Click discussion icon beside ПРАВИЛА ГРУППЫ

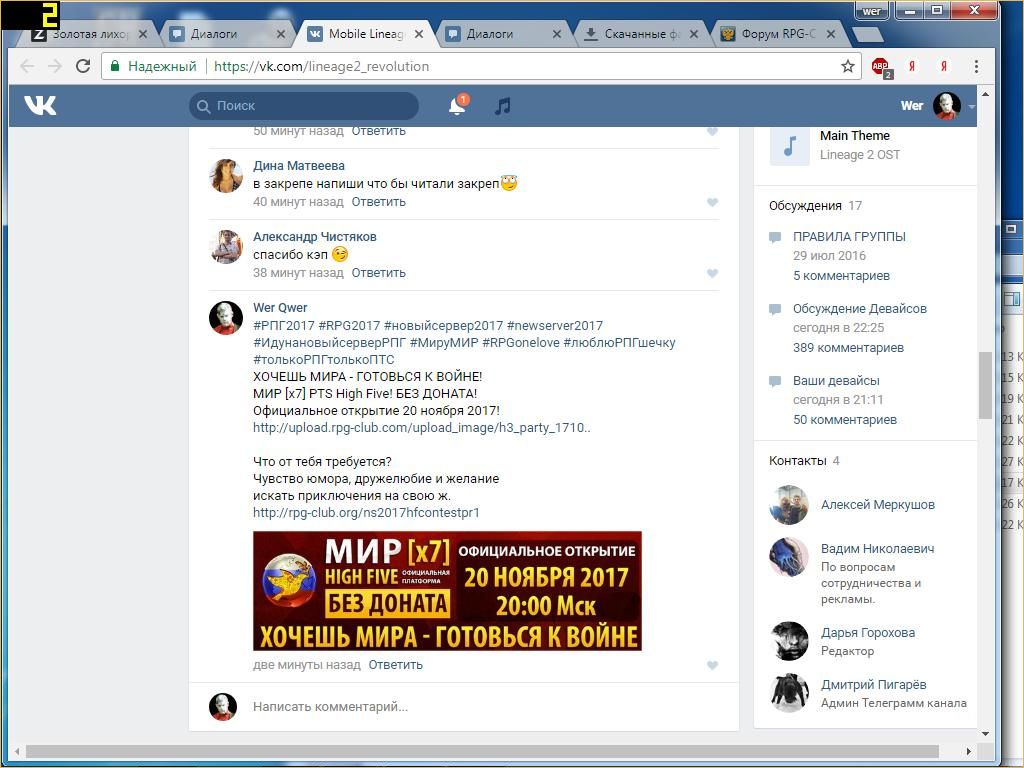point(775,237)
